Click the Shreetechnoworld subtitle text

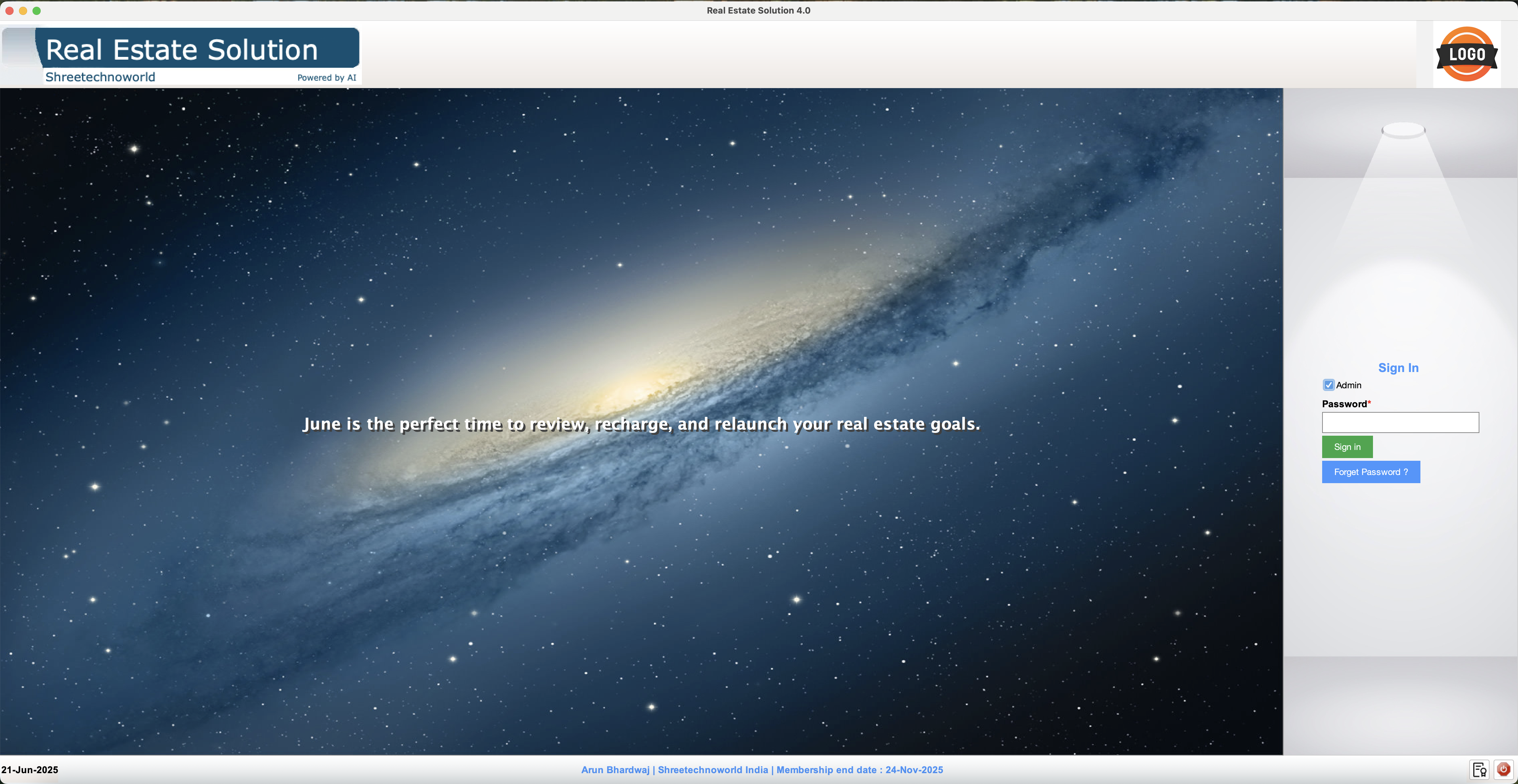[x=100, y=77]
